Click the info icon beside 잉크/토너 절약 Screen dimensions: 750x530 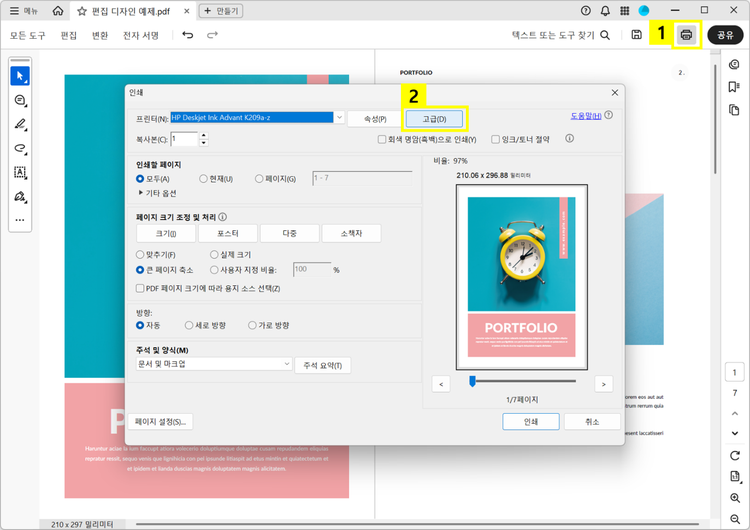pos(569,139)
